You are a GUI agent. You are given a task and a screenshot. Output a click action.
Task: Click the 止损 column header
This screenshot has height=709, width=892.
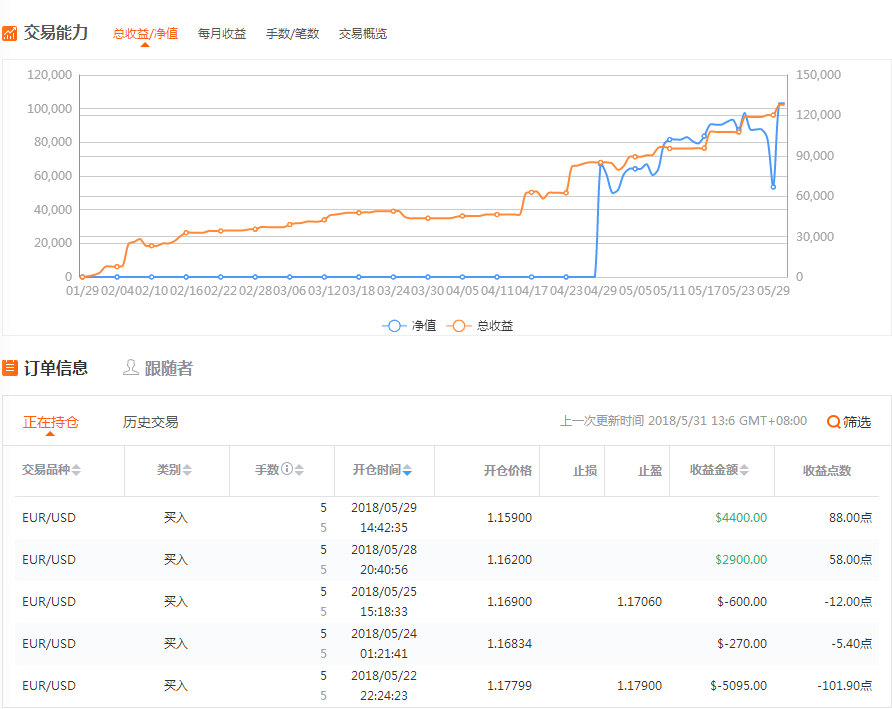click(x=585, y=471)
